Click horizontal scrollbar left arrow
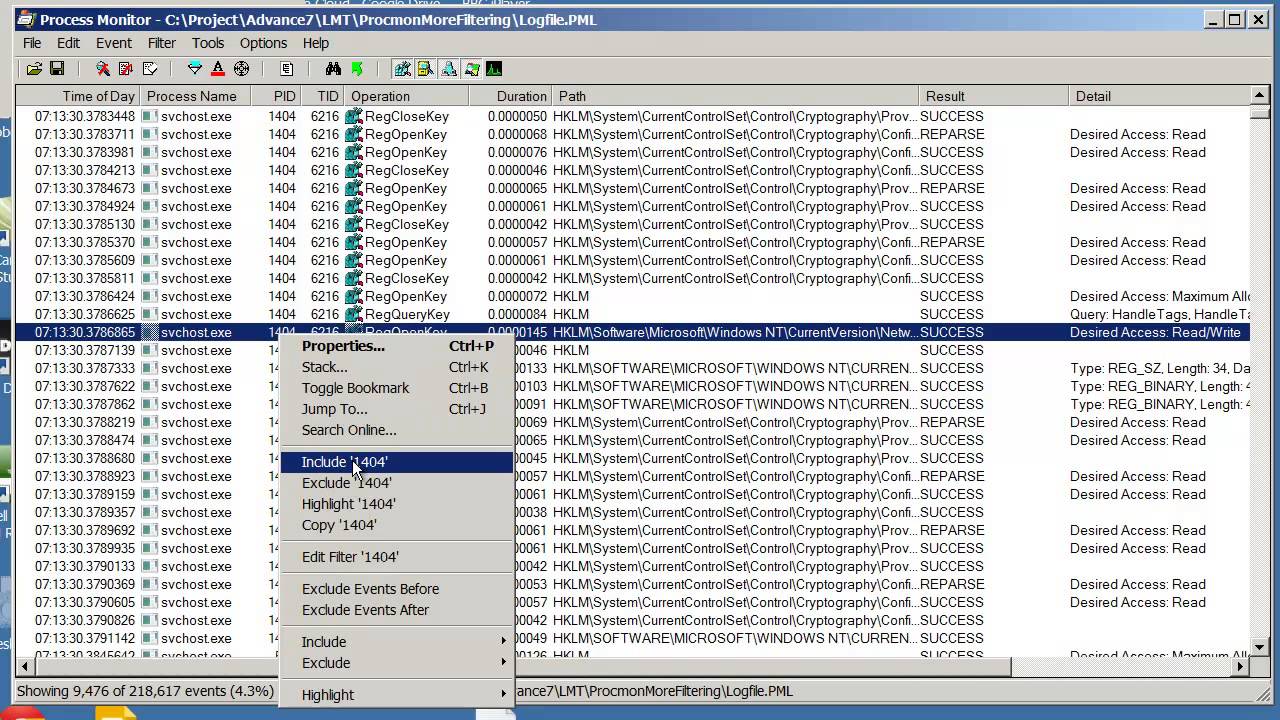The height and width of the screenshot is (720, 1280). [x=24, y=666]
